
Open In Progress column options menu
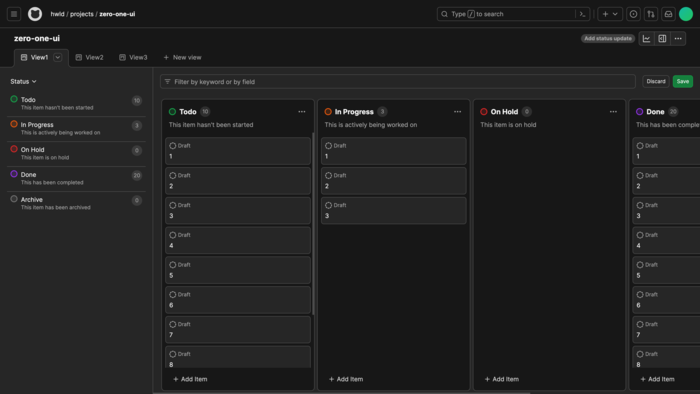(458, 112)
